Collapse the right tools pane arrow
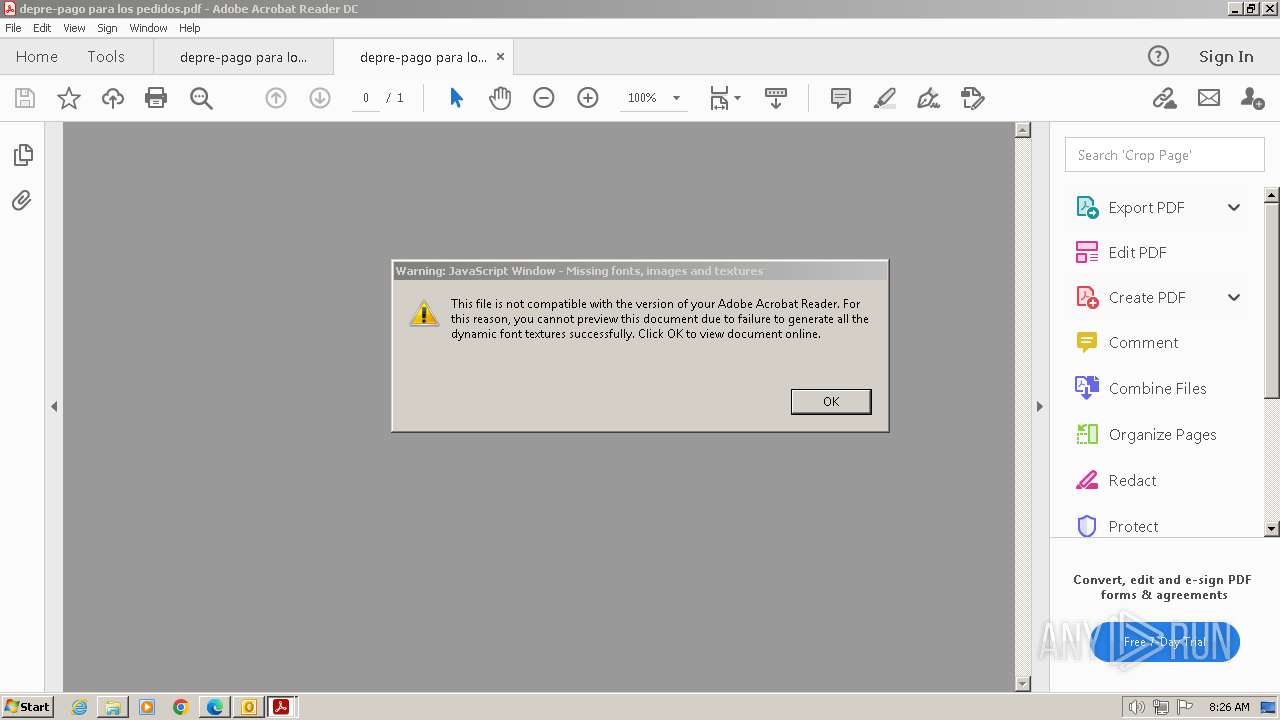 coord(1039,406)
